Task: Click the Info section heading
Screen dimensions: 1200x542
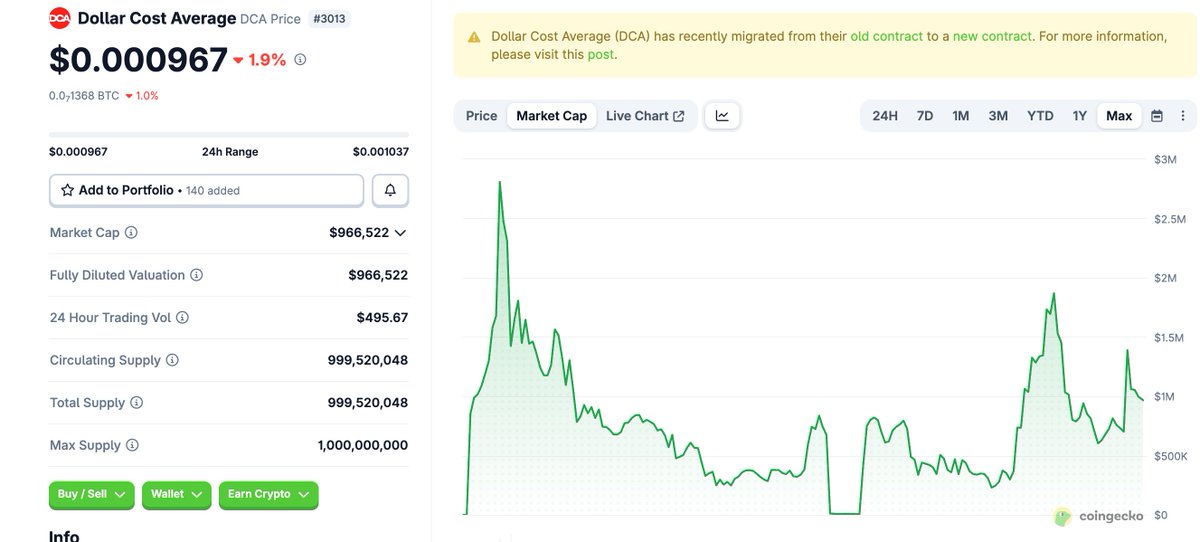Action: [64, 535]
